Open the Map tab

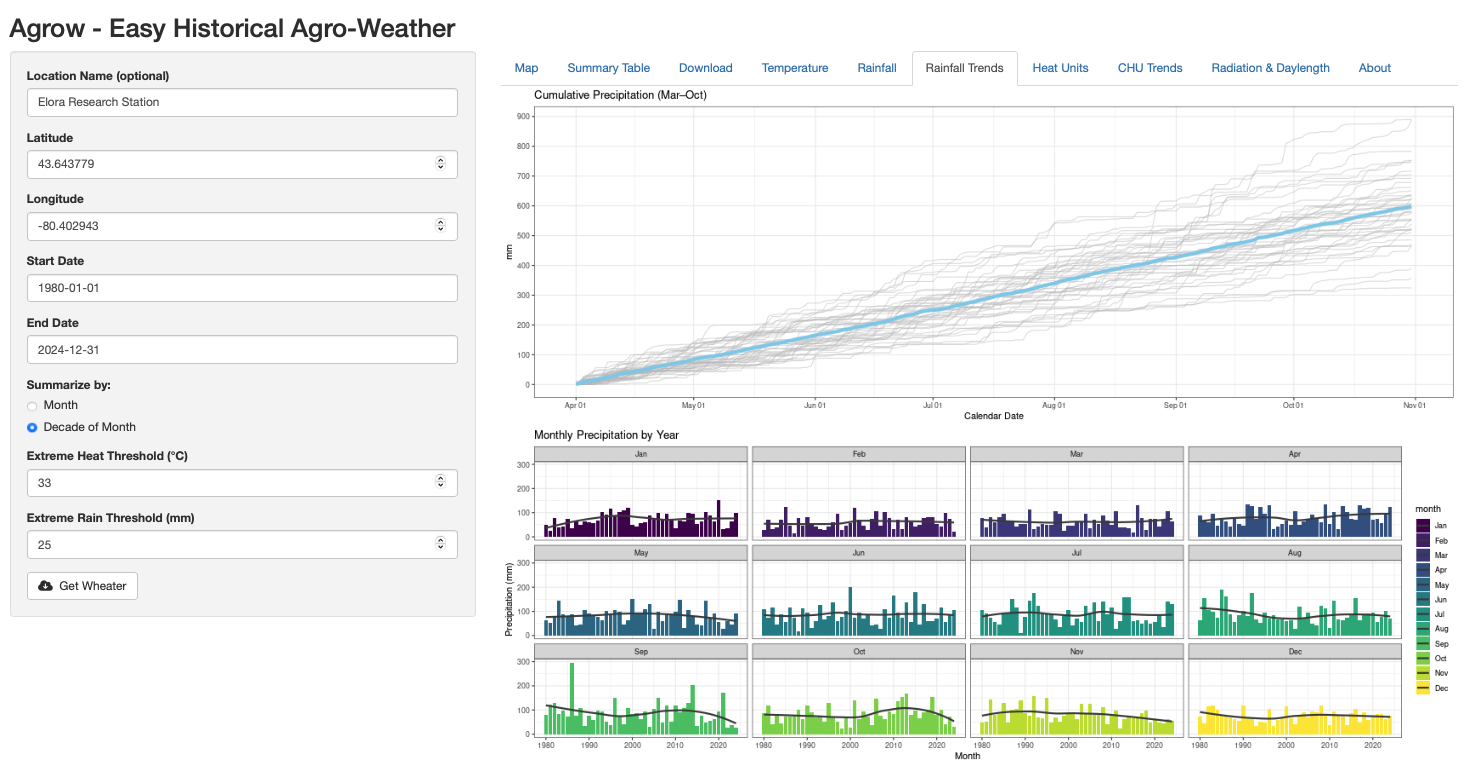coord(526,68)
